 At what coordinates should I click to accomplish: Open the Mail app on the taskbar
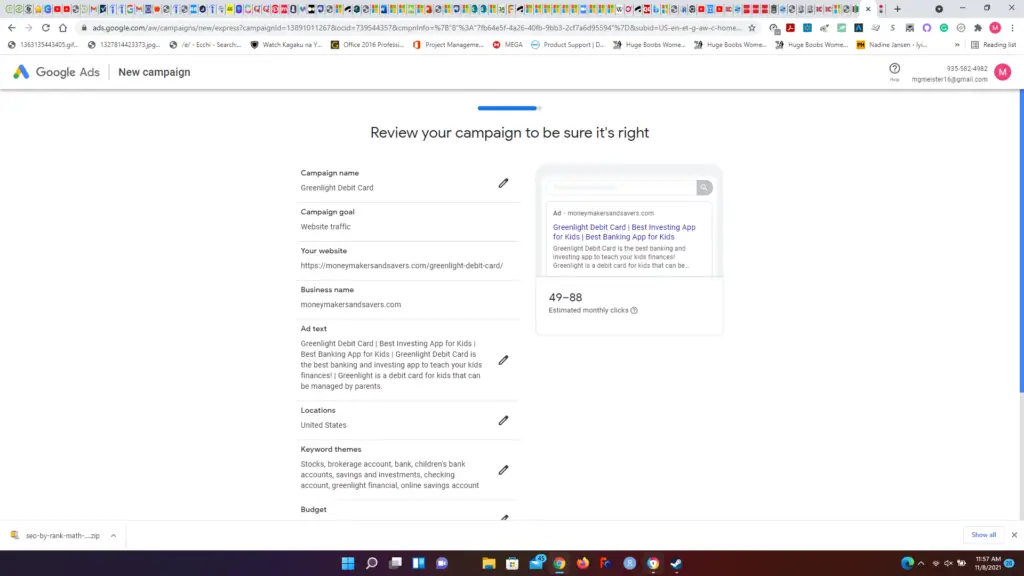pos(536,563)
